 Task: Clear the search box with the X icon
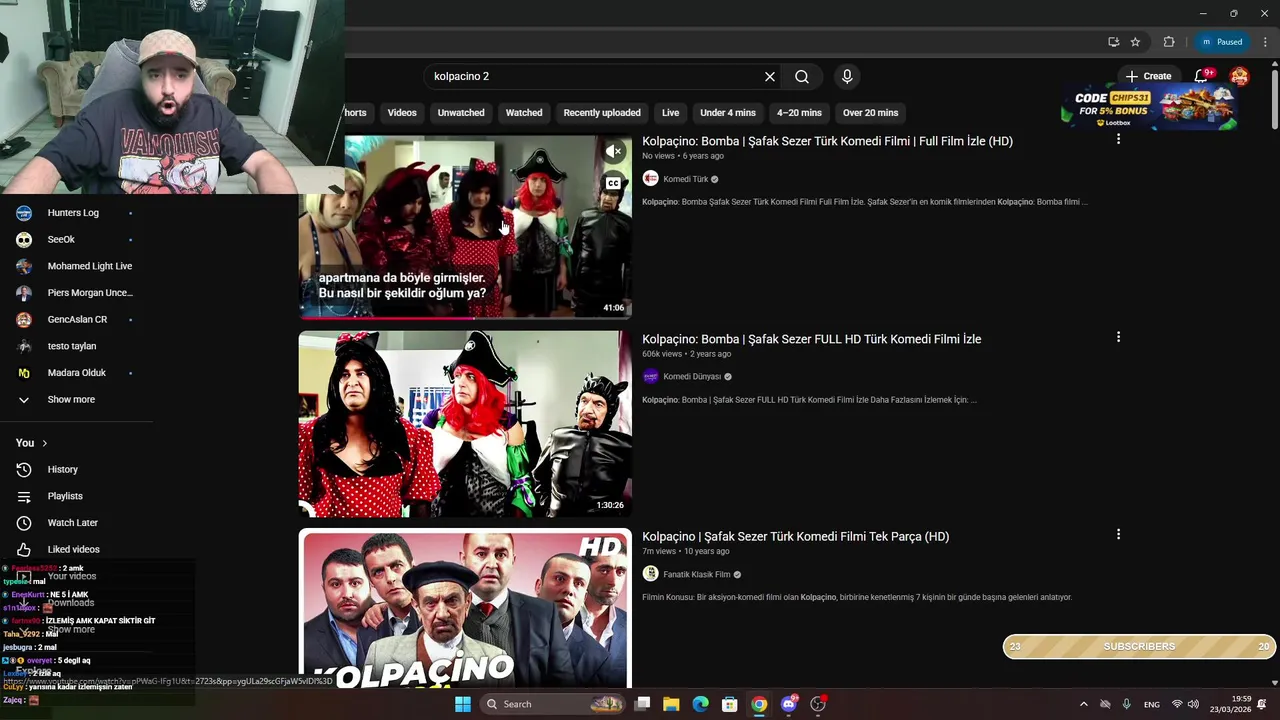click(x=770, y=77)
